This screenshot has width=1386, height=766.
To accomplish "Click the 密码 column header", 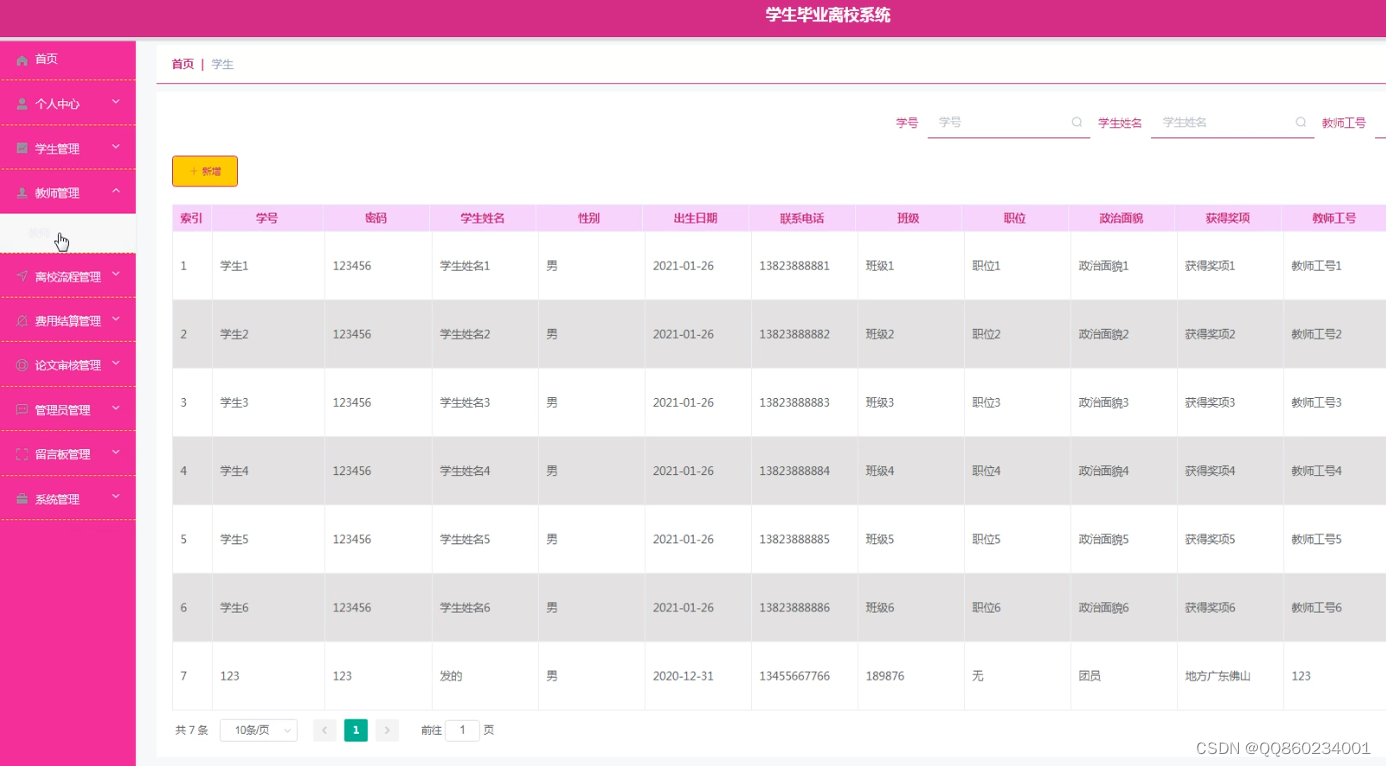I will pos(376,218).
